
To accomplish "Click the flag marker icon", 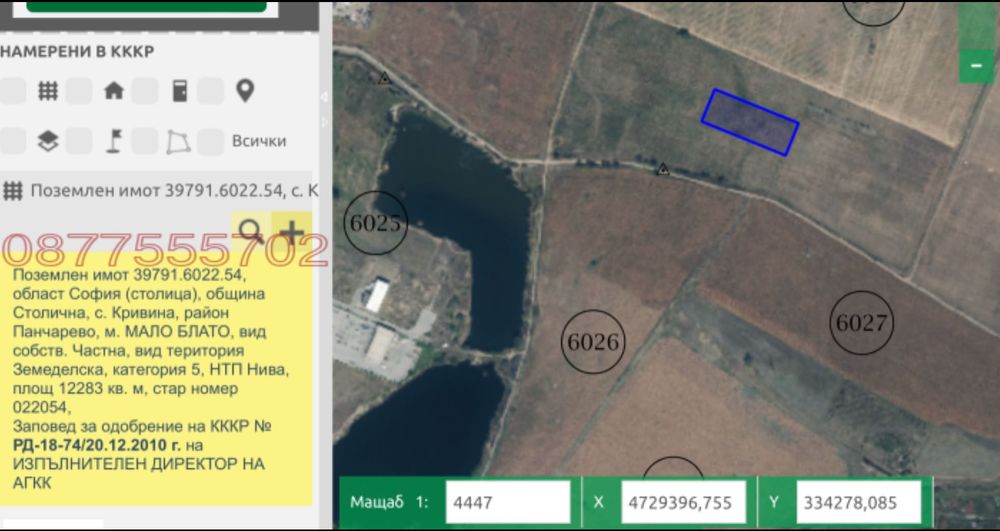I will coord(114,141).
